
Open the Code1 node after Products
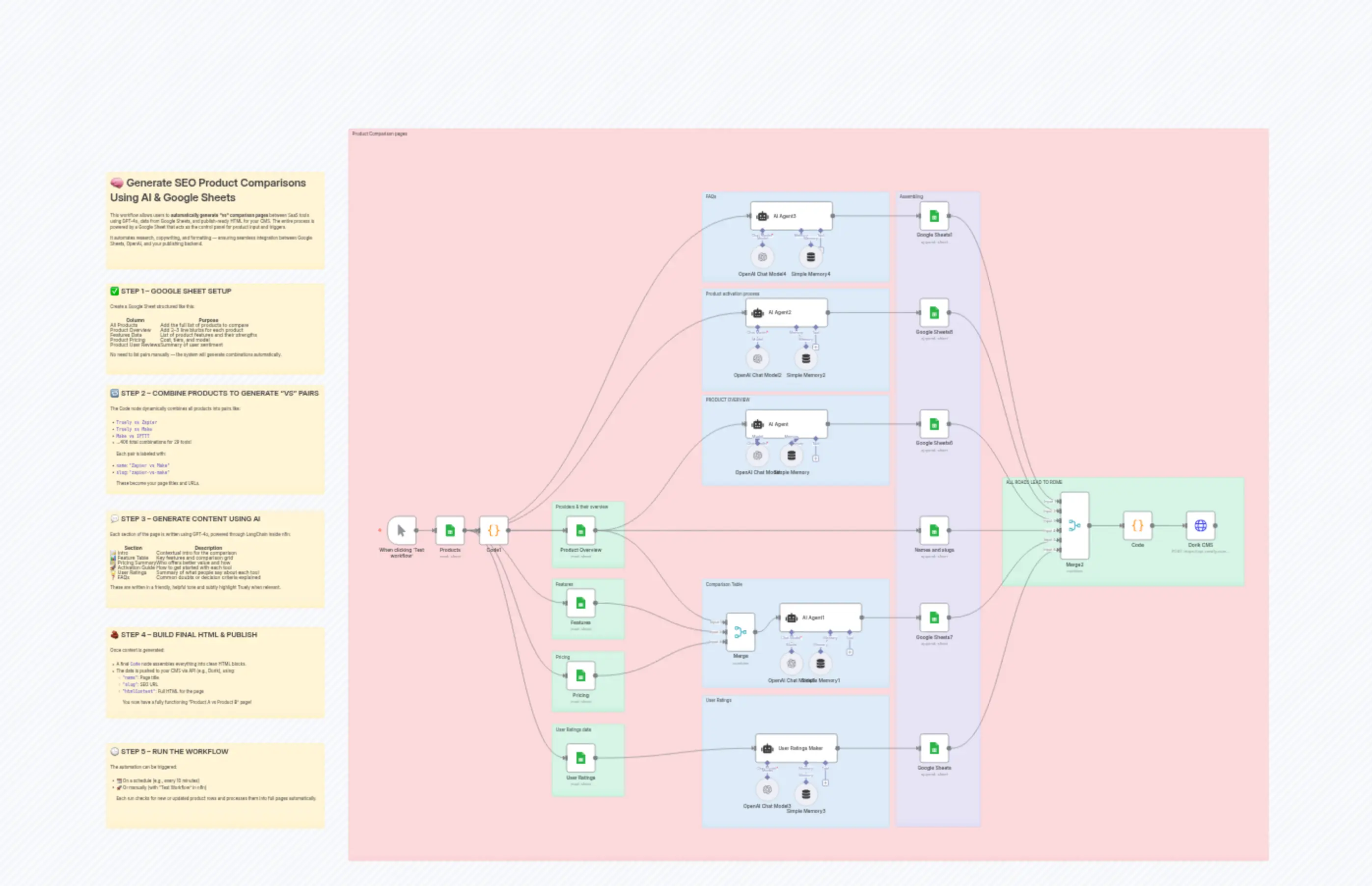[x=494, y=530]
